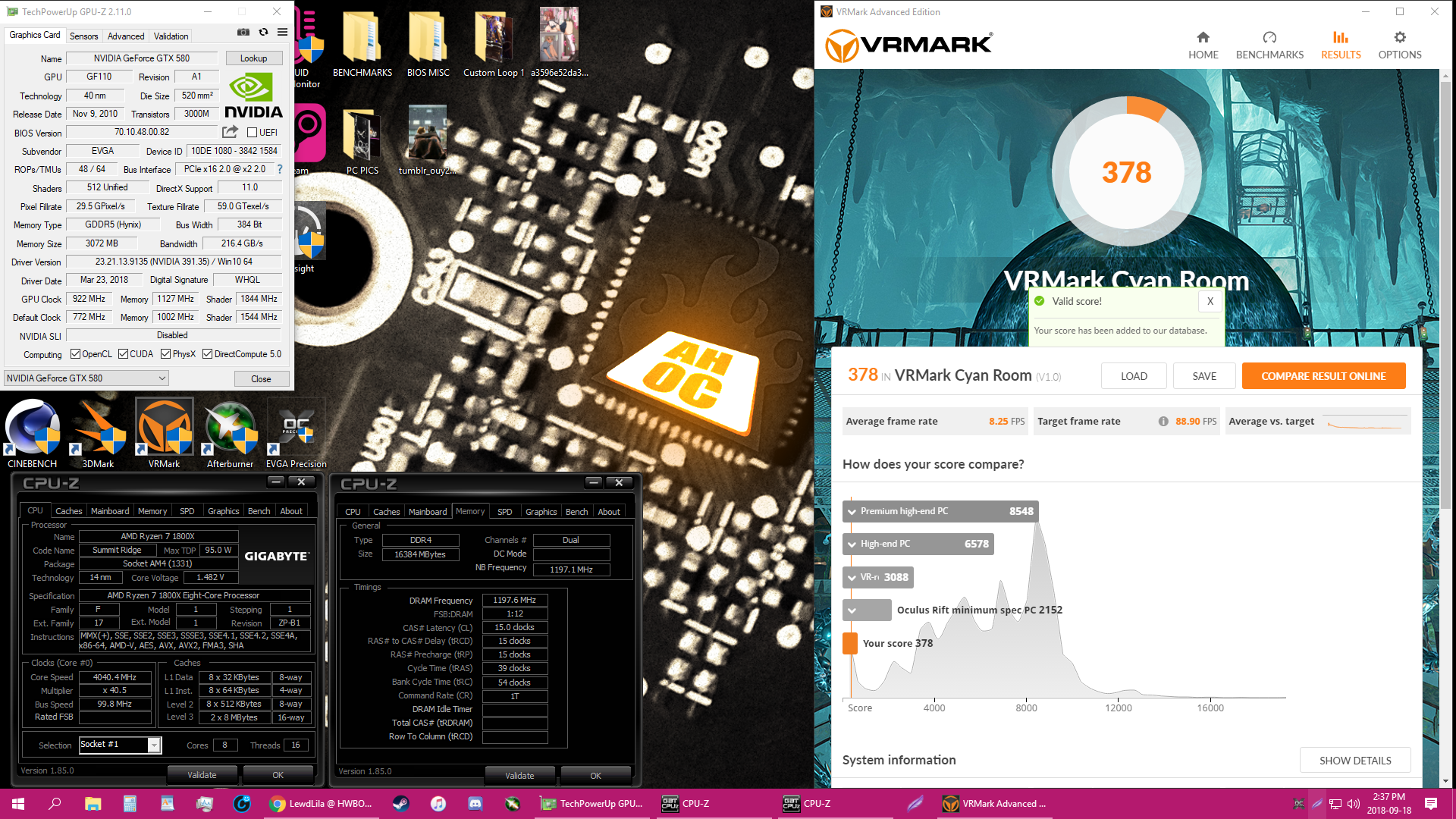Click GPU name field in GPU-Z
The height and width of the screenshot is (819, 1456).
pos(142,58)
